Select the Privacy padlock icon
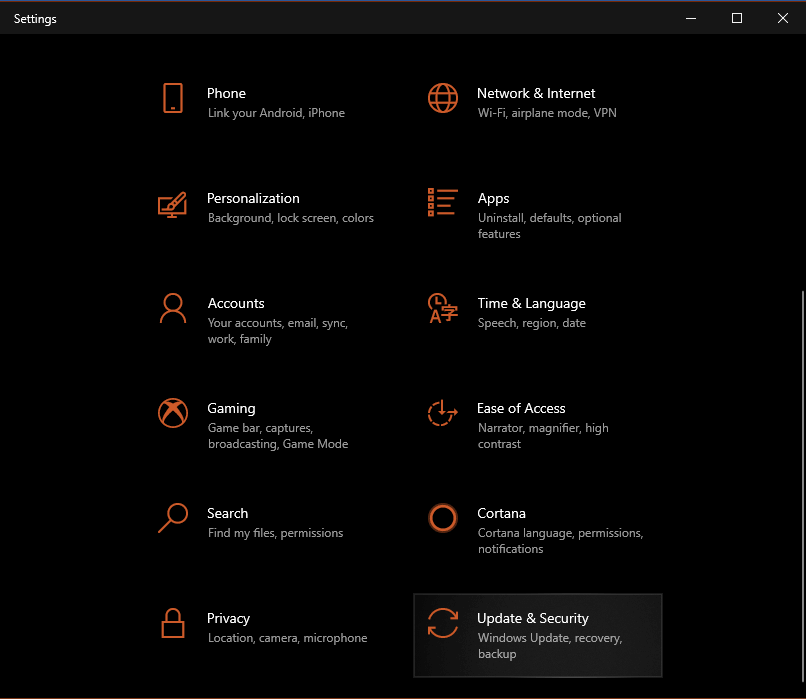Image resolution: width=806 pixels, height=699 pixels. 172,625
